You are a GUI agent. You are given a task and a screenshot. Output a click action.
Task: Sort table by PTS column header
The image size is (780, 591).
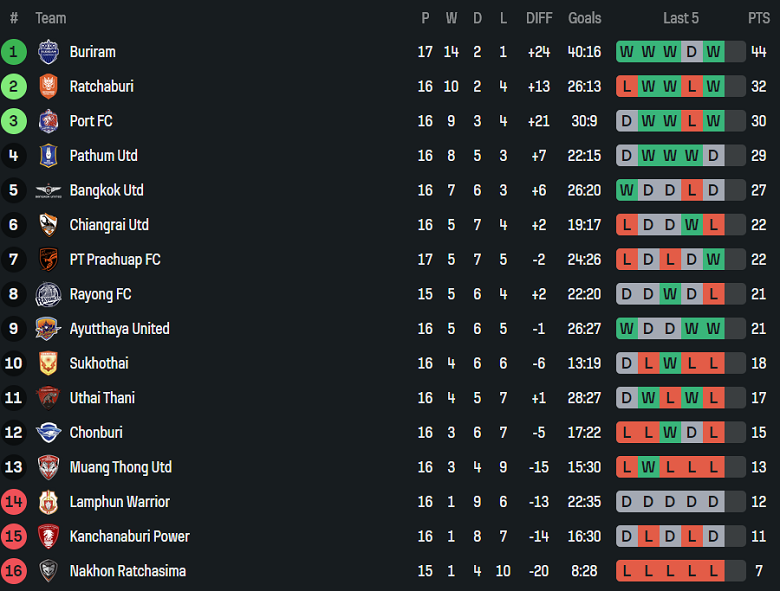point(758,18)
